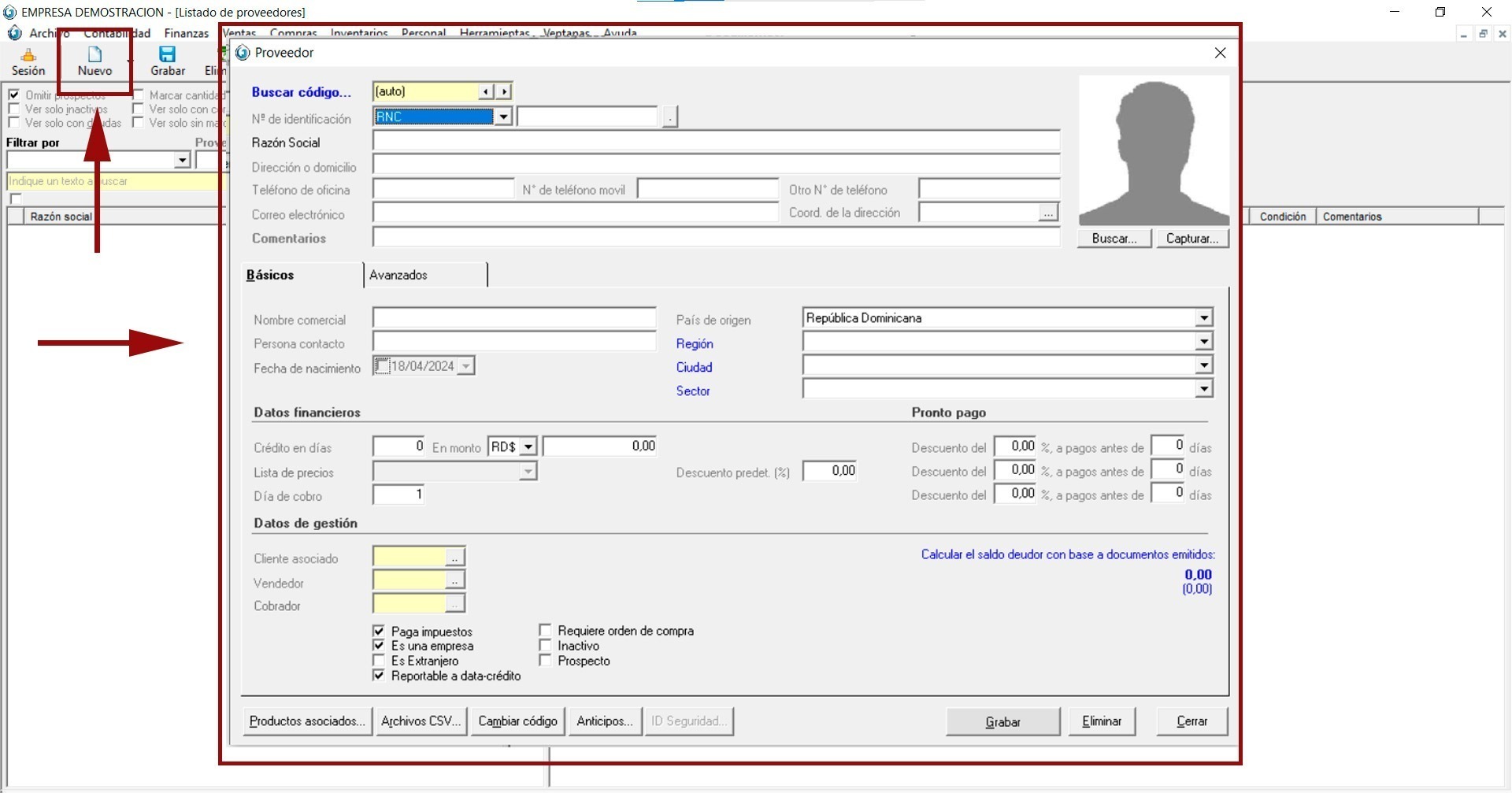Check Requiere orden de compra
1512x793 pixels.
(545, 631)
